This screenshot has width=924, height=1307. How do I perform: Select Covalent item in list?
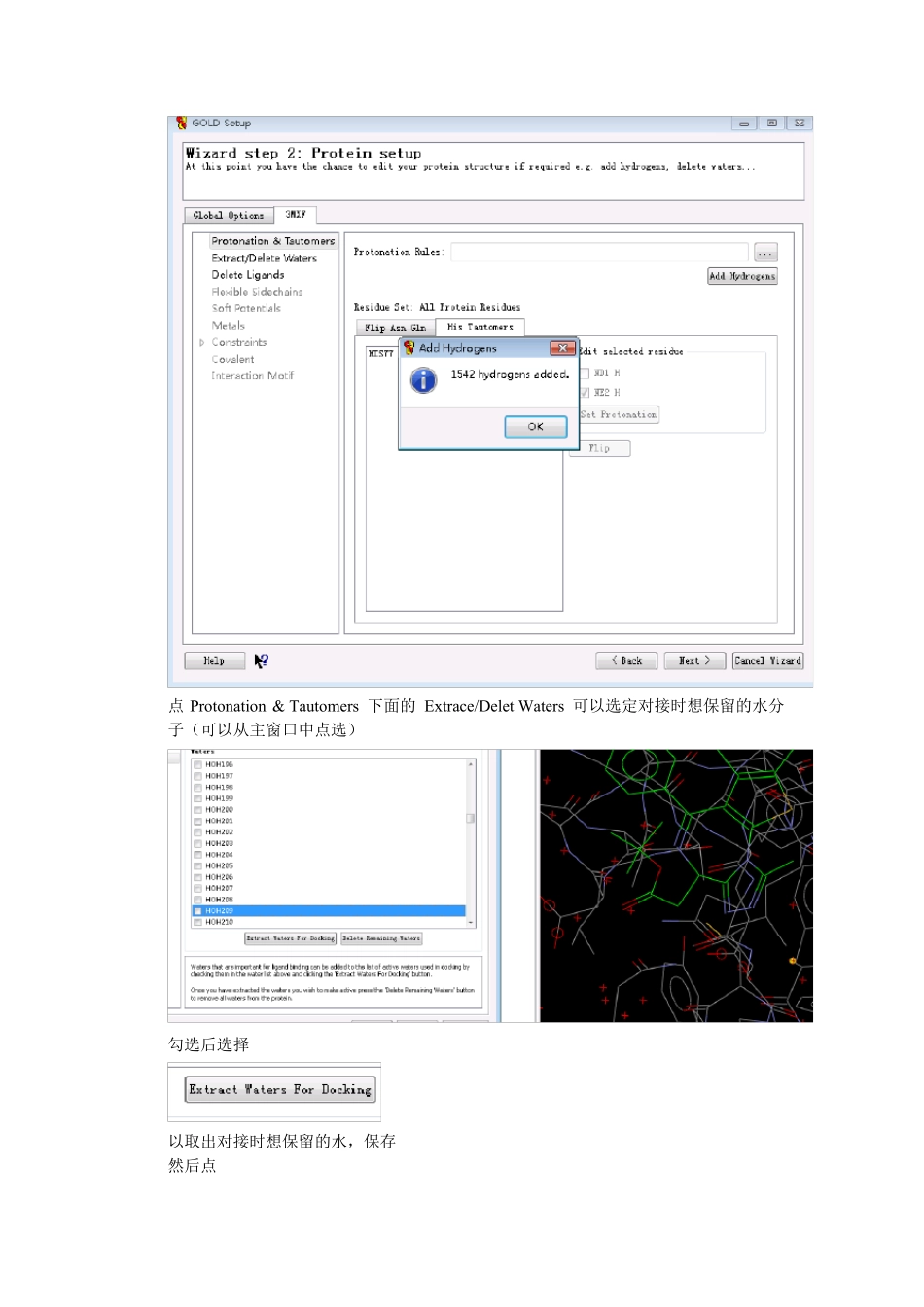[233, 360]
